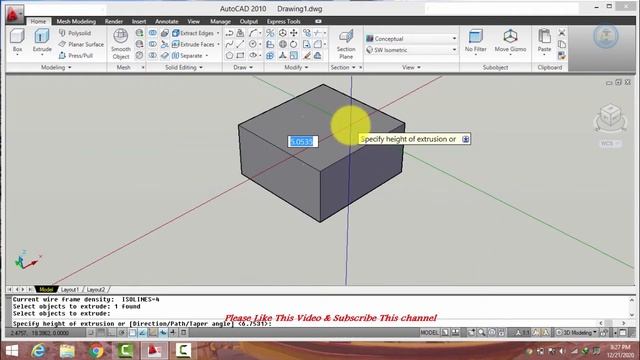Viewport: 640px width, 360px height.
Task: Expand the Modeling panel
Action: pyautogui.click(x=56, y=67)
